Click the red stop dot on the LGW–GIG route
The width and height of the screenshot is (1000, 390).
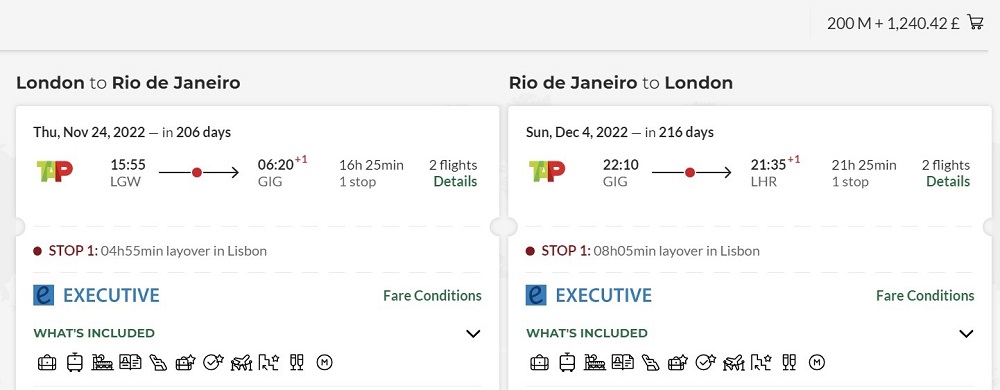coord(197,172)
